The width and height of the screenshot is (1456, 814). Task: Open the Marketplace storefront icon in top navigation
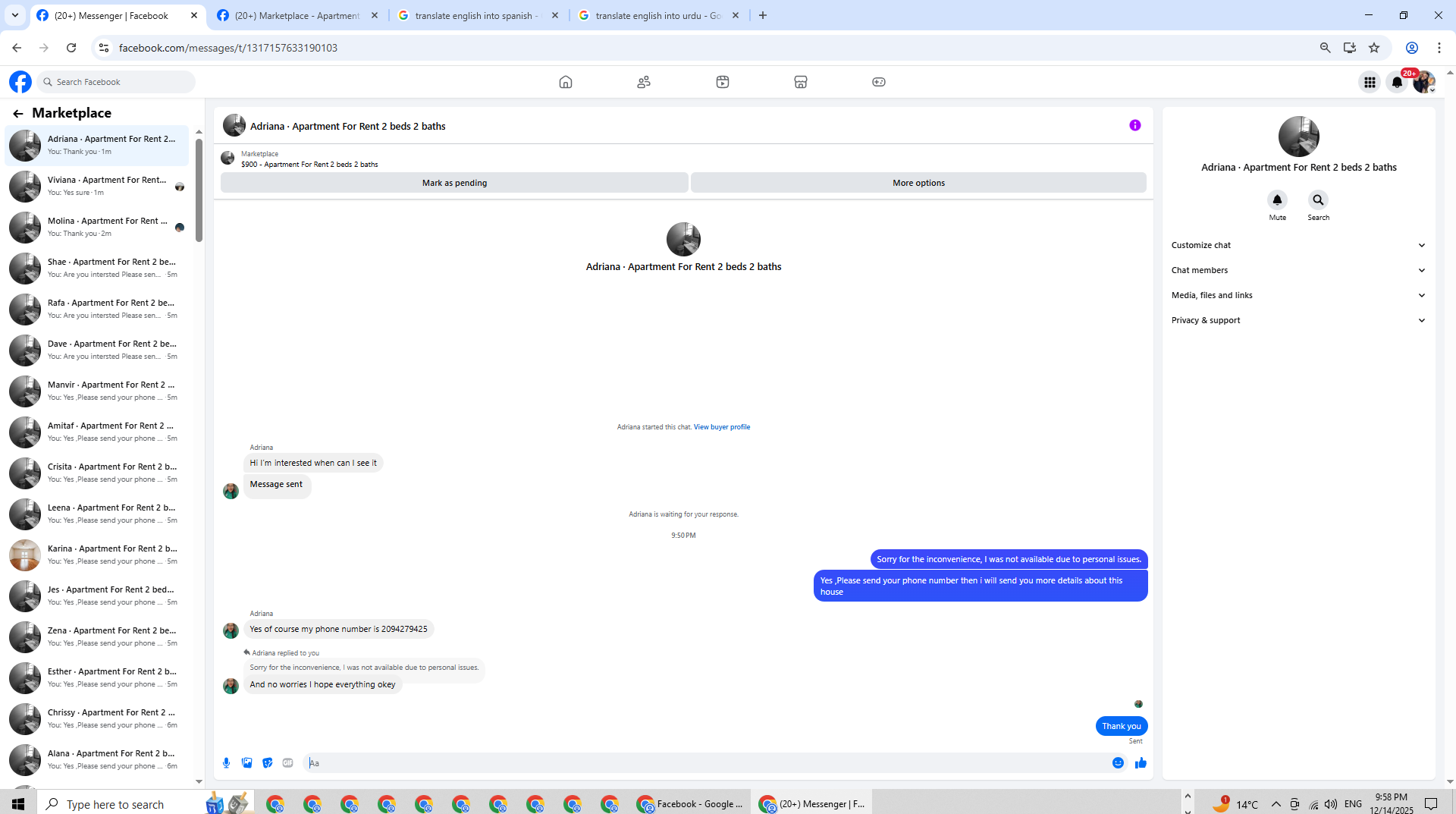point(801,82)
